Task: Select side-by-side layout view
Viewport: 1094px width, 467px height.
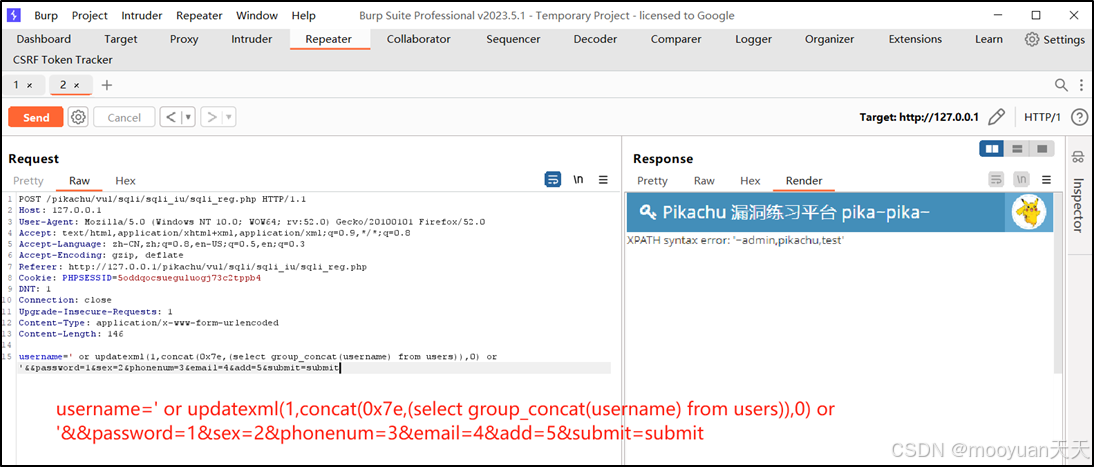Action: pos(991,149)
